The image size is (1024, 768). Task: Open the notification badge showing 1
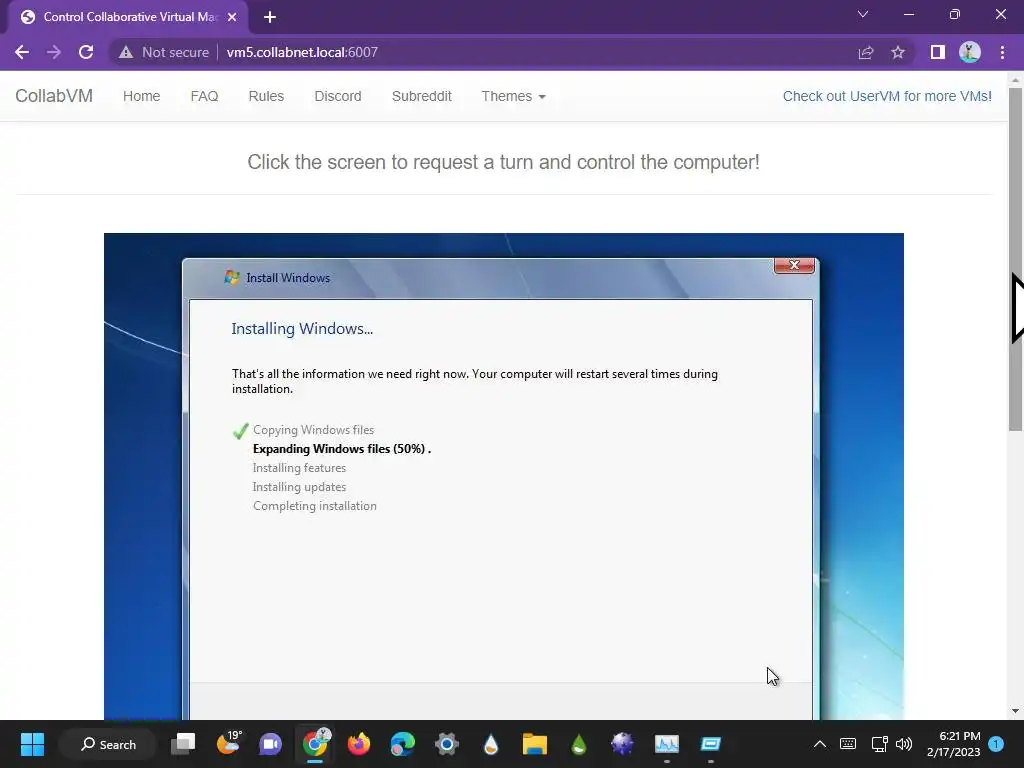click(996, 743)
